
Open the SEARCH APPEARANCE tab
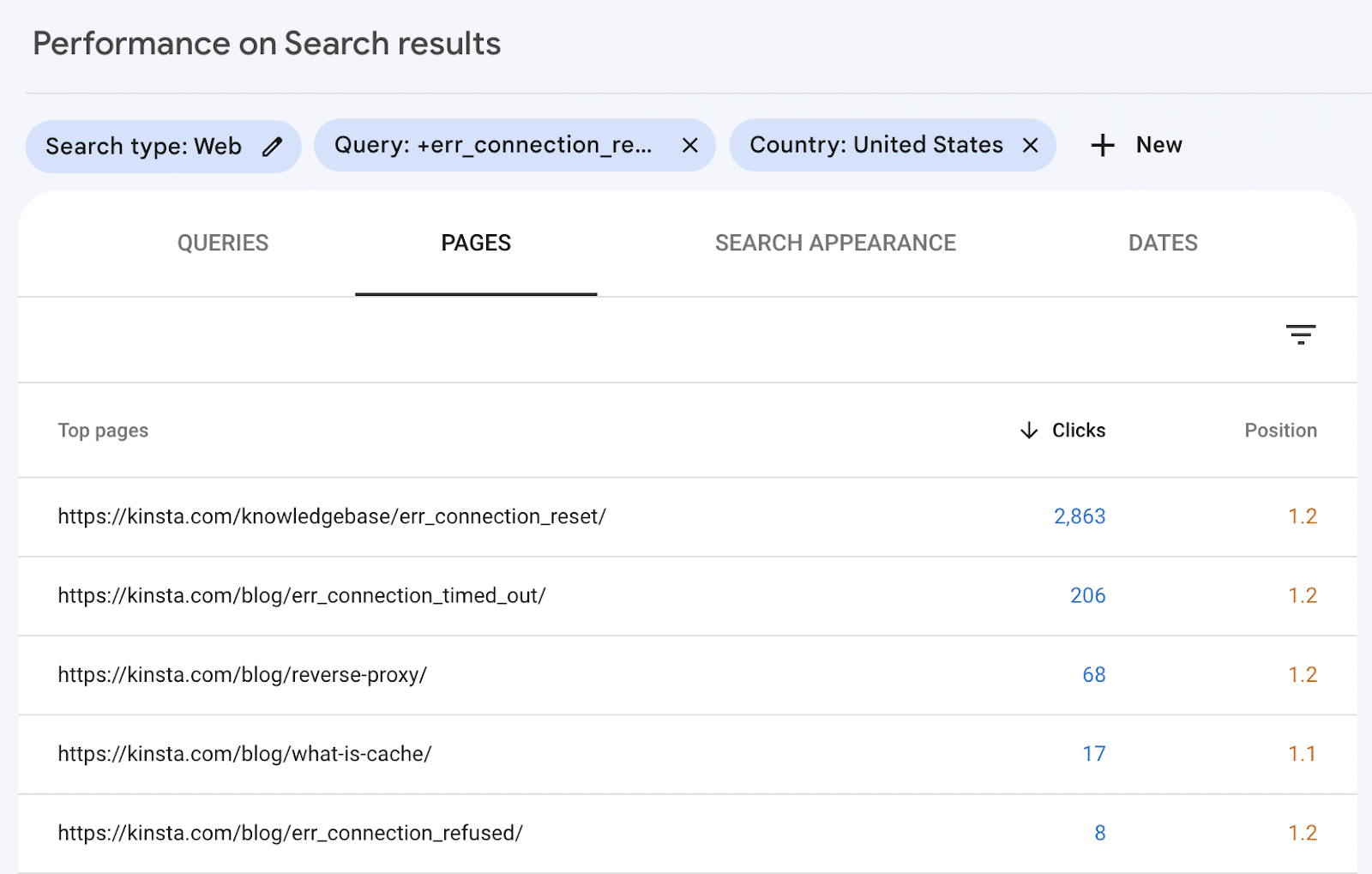point(835,243)
